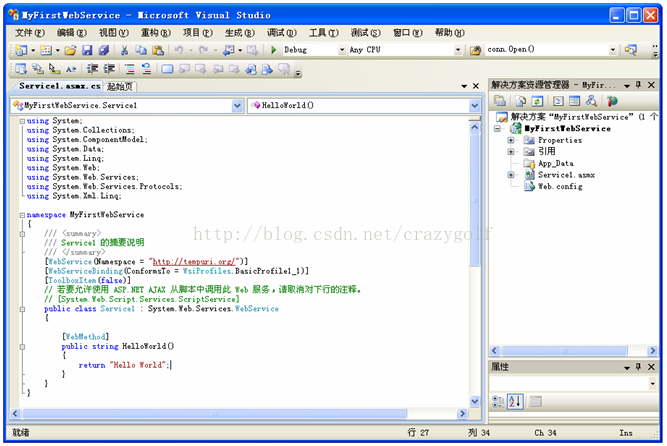
Task: Click the New Project toolbar icon
Action: 20,50
